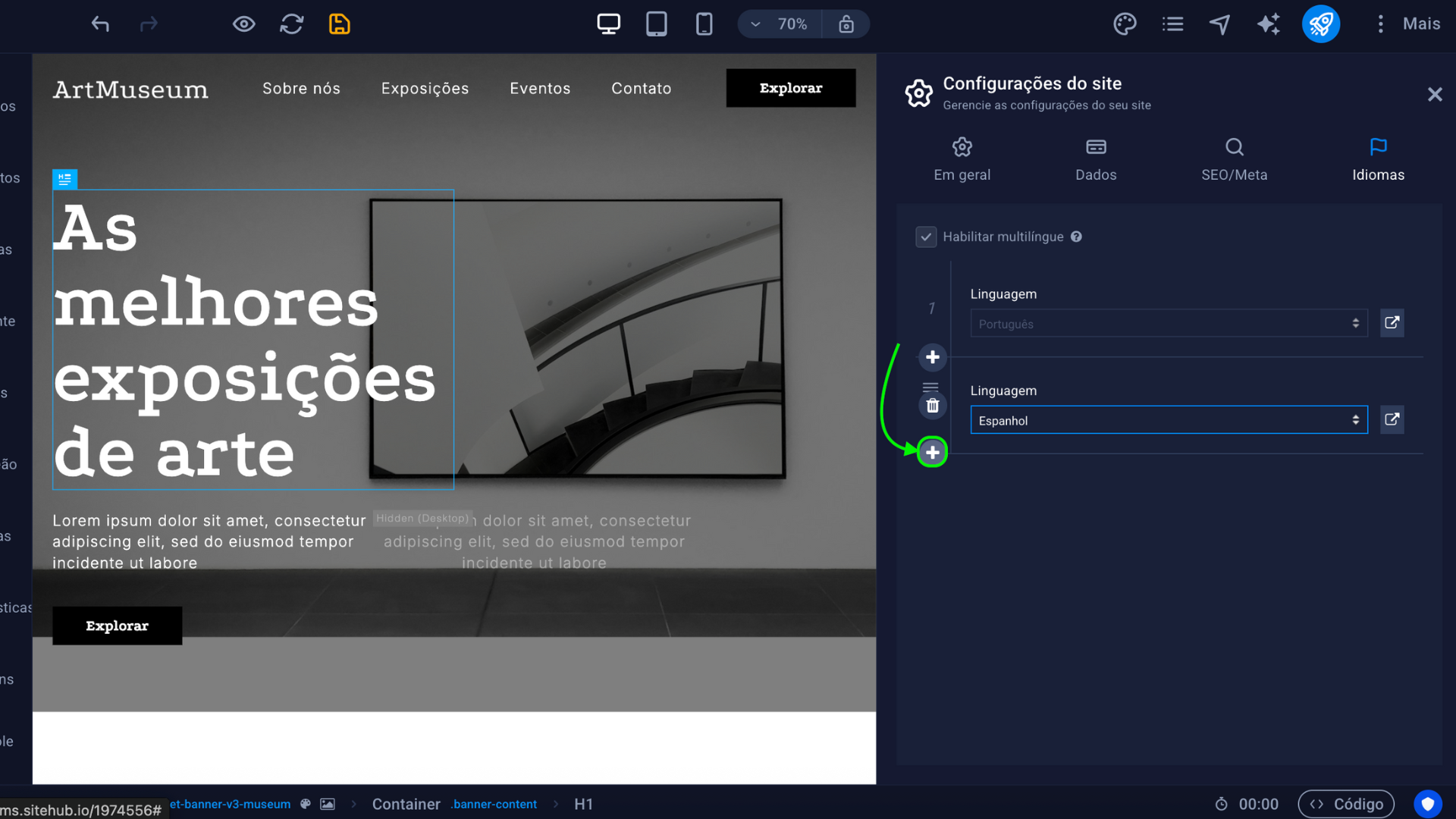The width and height of the screenshot is (1456, 819).
Task: Toggle the Habilitar multilíngue checkbox
Action: [926, 237]
